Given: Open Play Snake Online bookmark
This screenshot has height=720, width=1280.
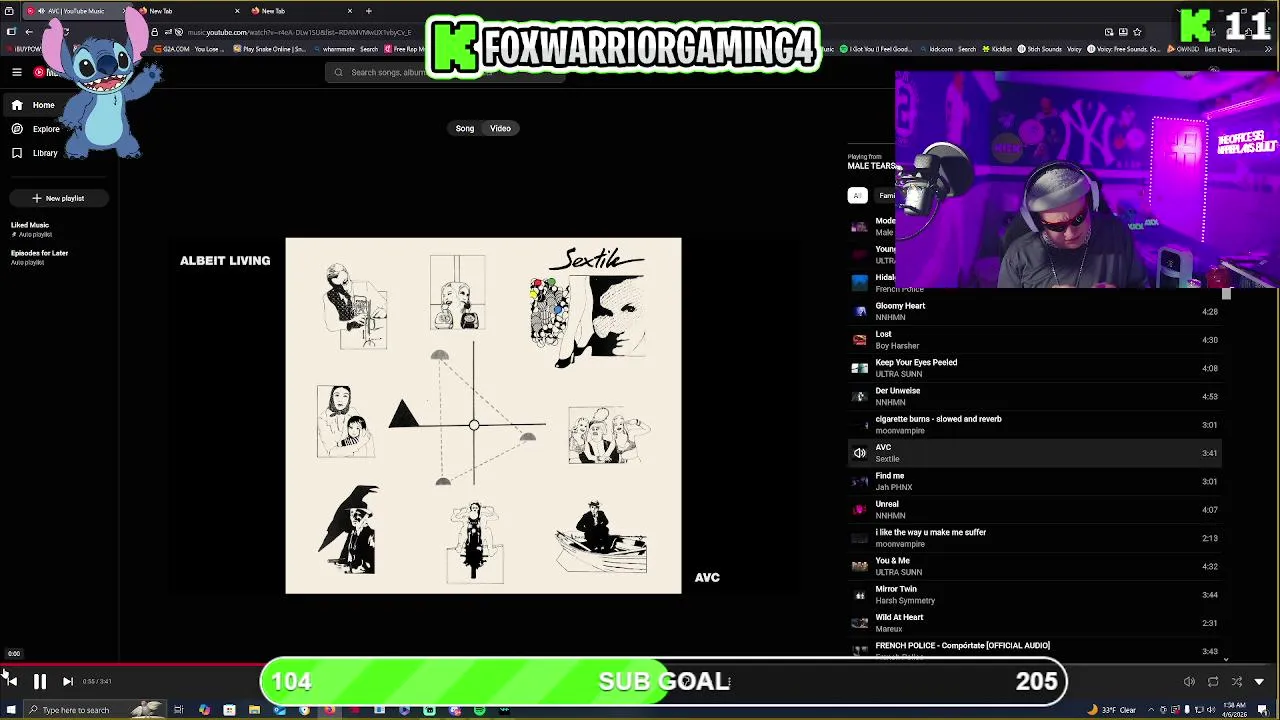Looking at the screenshot, I should (270, 49).
